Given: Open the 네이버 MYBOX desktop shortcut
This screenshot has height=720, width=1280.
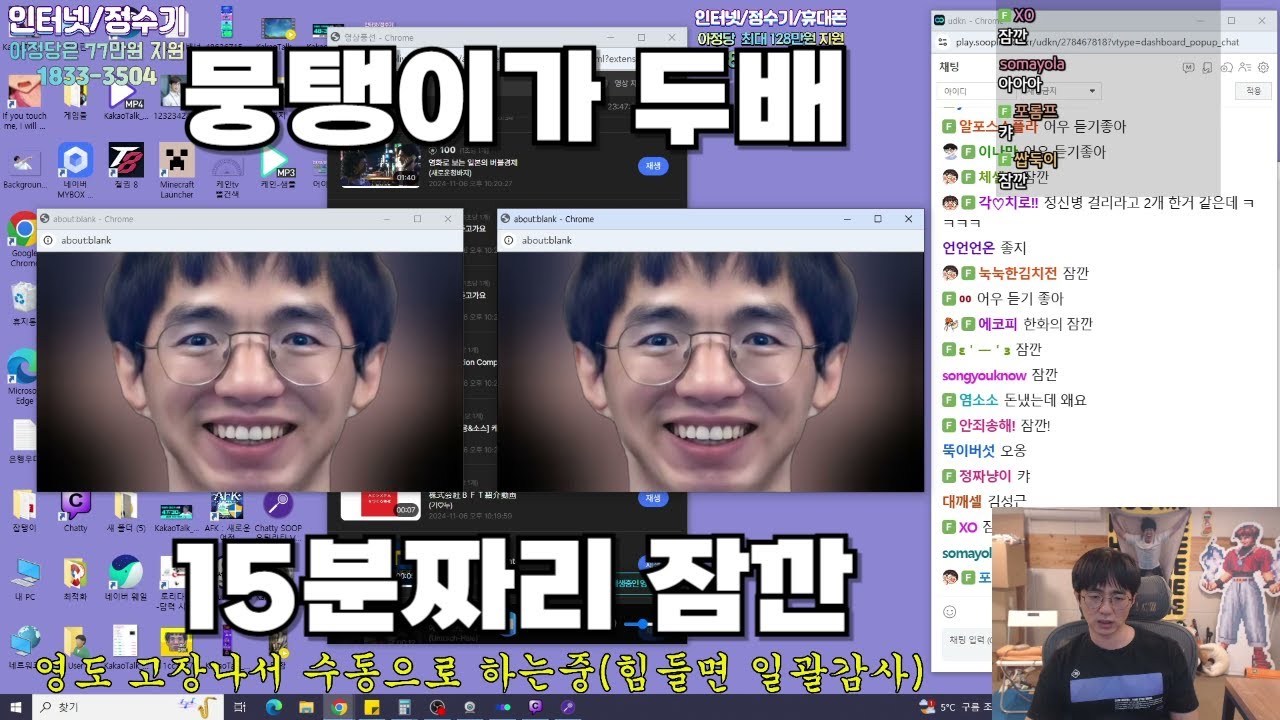Looking at the screenshot, I should (75, 170).
